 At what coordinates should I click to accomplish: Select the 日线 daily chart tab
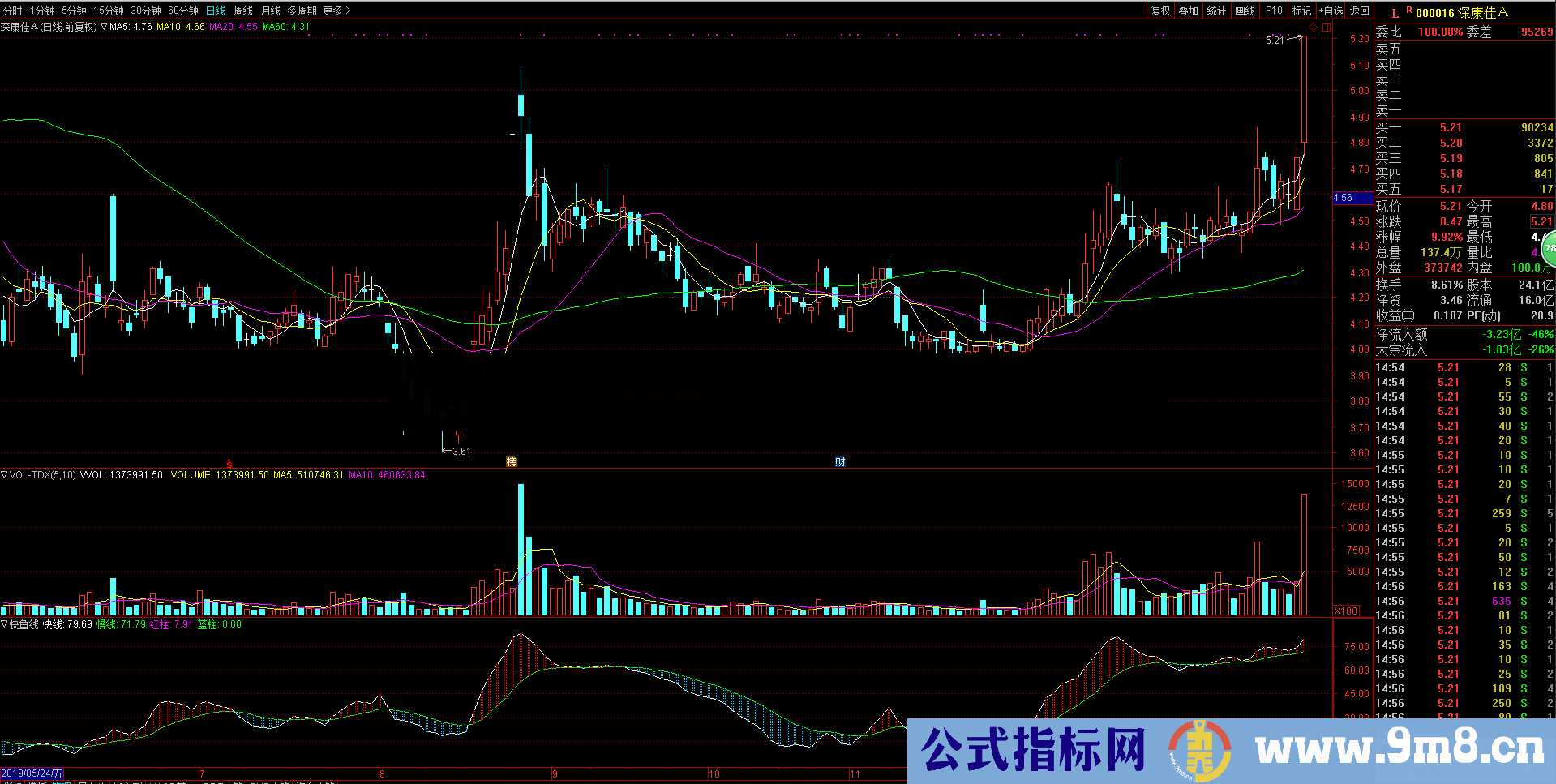coord(216,11)
